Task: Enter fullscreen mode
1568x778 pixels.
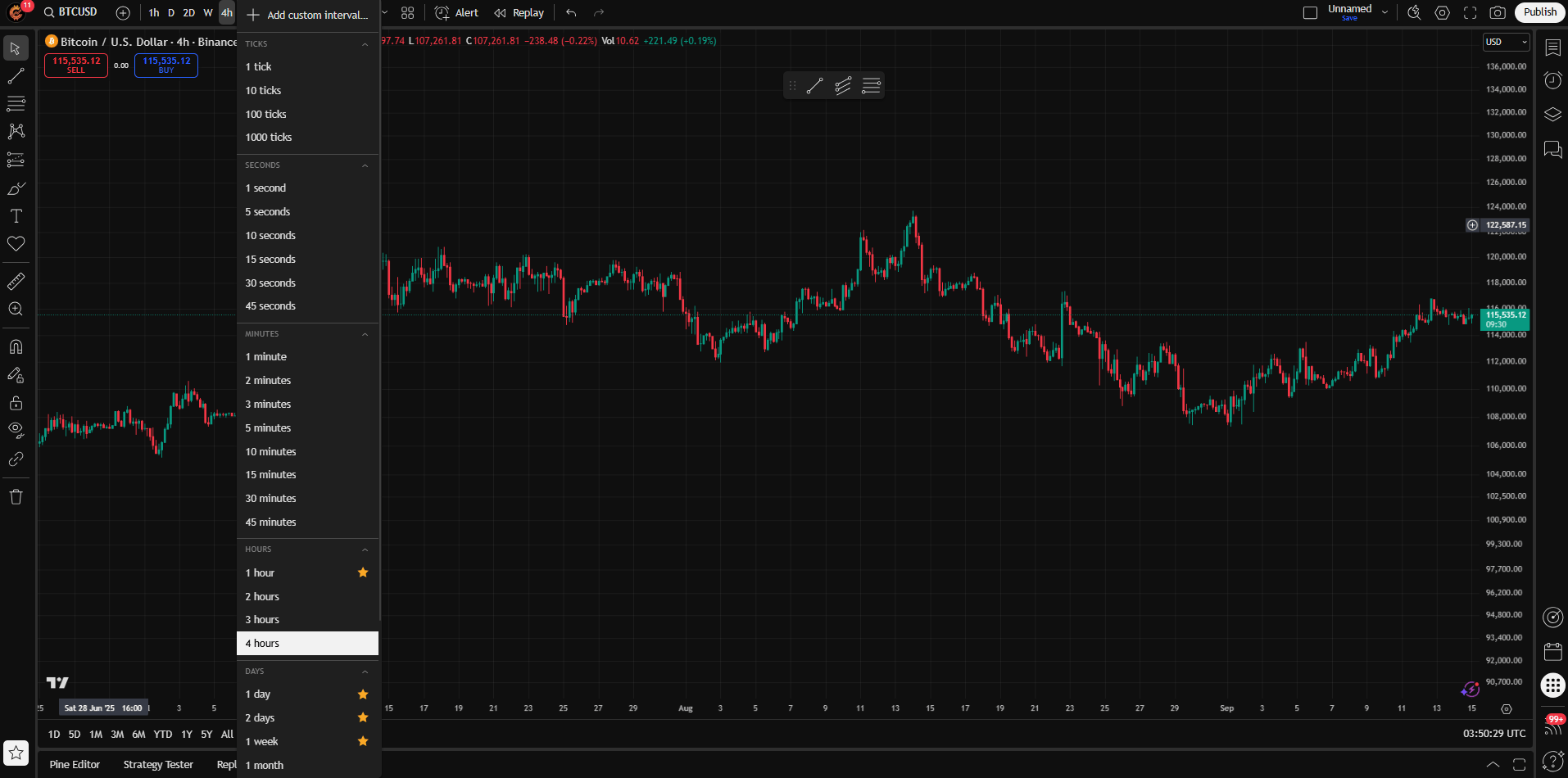Action: tap(1471, 13)
